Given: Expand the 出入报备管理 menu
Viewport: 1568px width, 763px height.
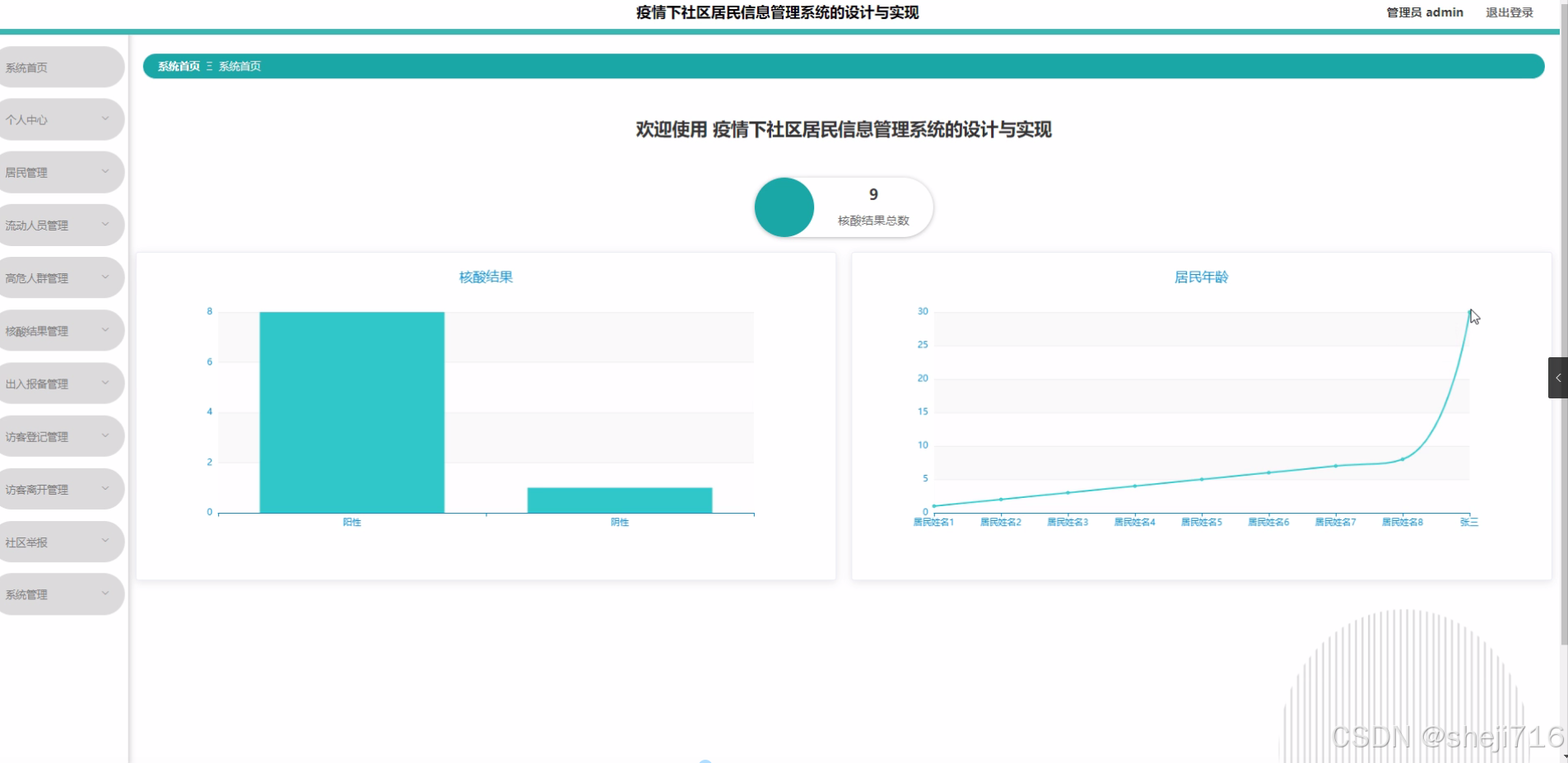Looking at the screenshot, I should click(58, 383).
